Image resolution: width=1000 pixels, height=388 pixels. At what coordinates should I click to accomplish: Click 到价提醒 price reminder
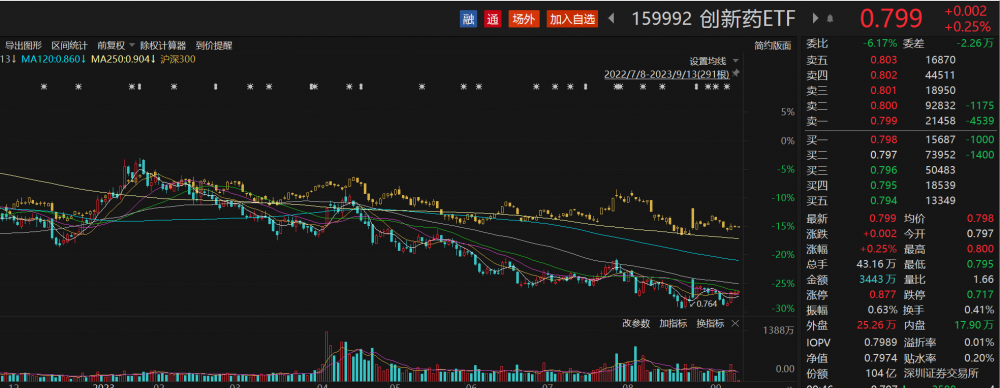point(214,45)
